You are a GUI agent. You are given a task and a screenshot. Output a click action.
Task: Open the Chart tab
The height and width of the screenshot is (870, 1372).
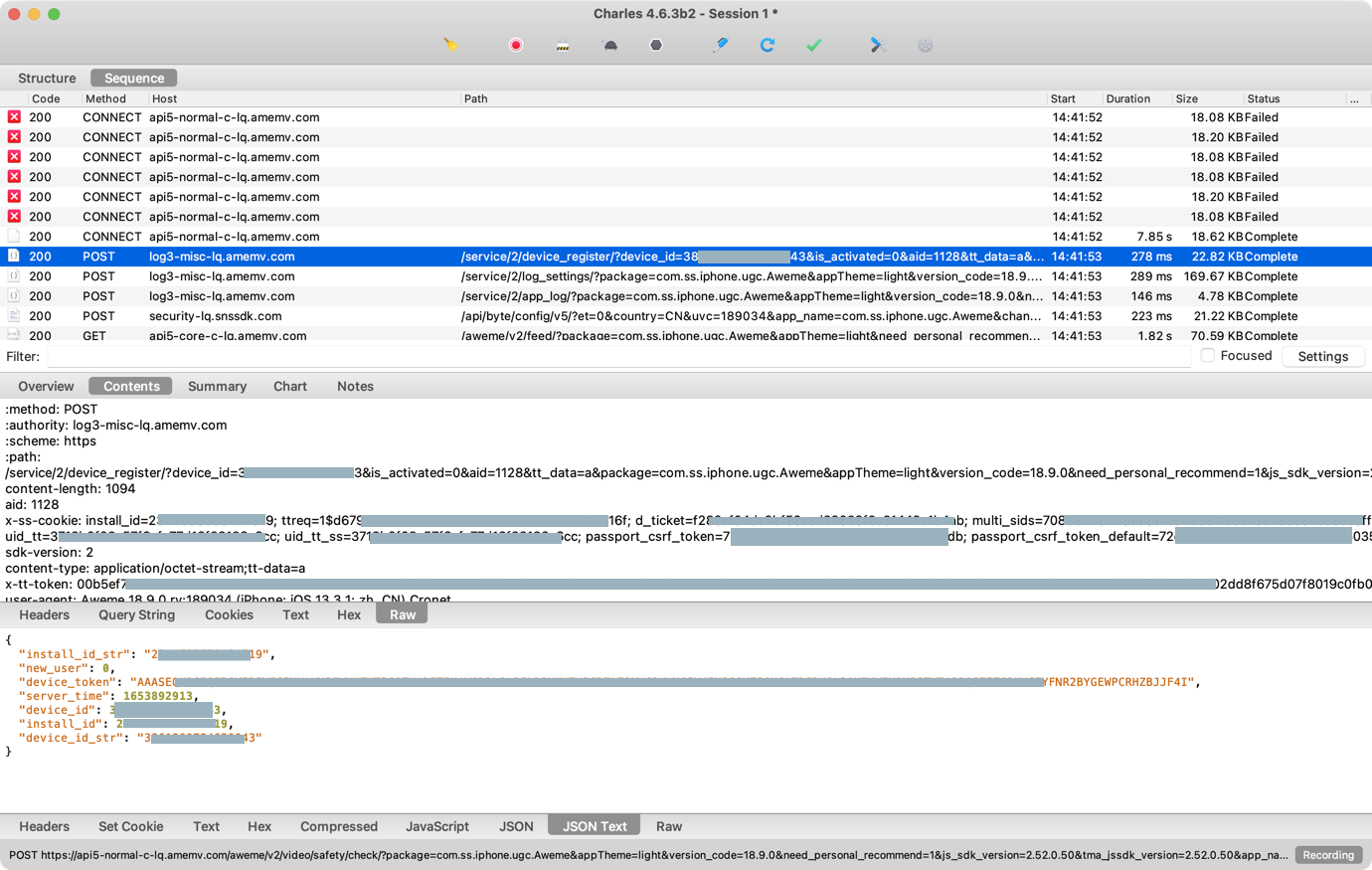point(290,386)
